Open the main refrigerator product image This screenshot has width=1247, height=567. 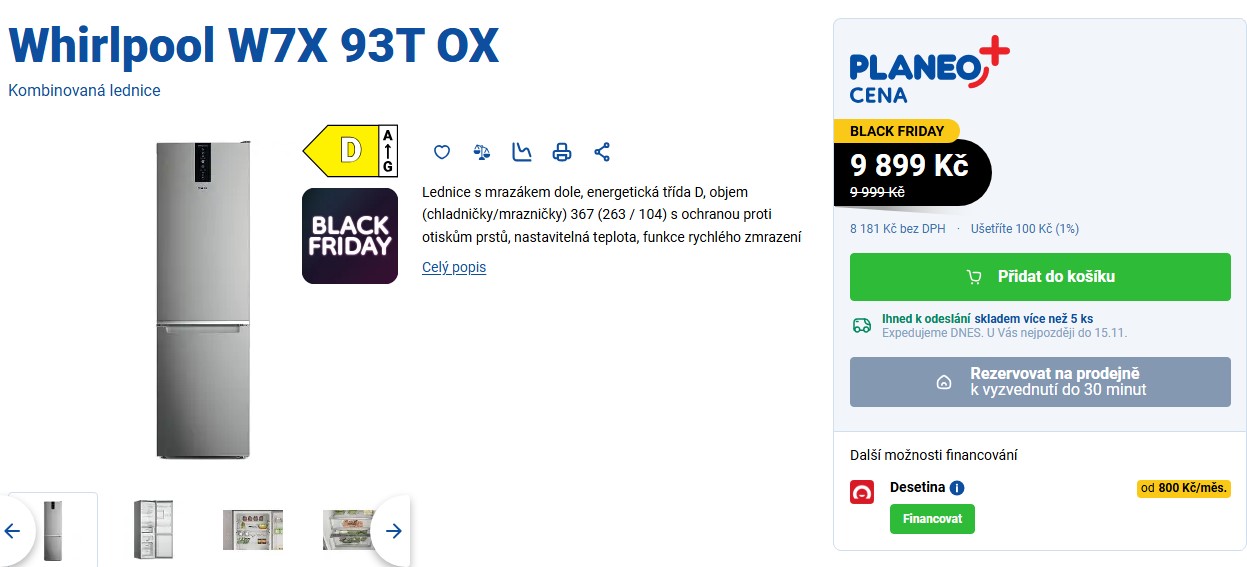click(x=201, y=300)
